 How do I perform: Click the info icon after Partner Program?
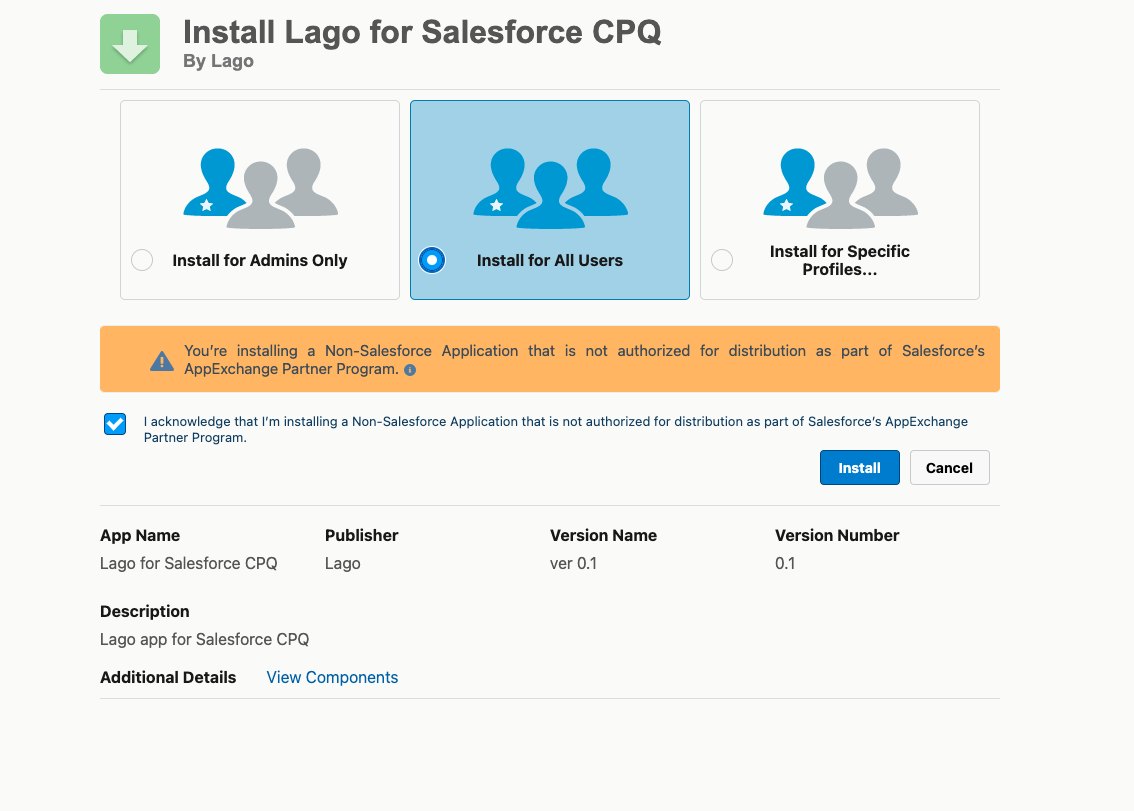[x=410, y=370]
